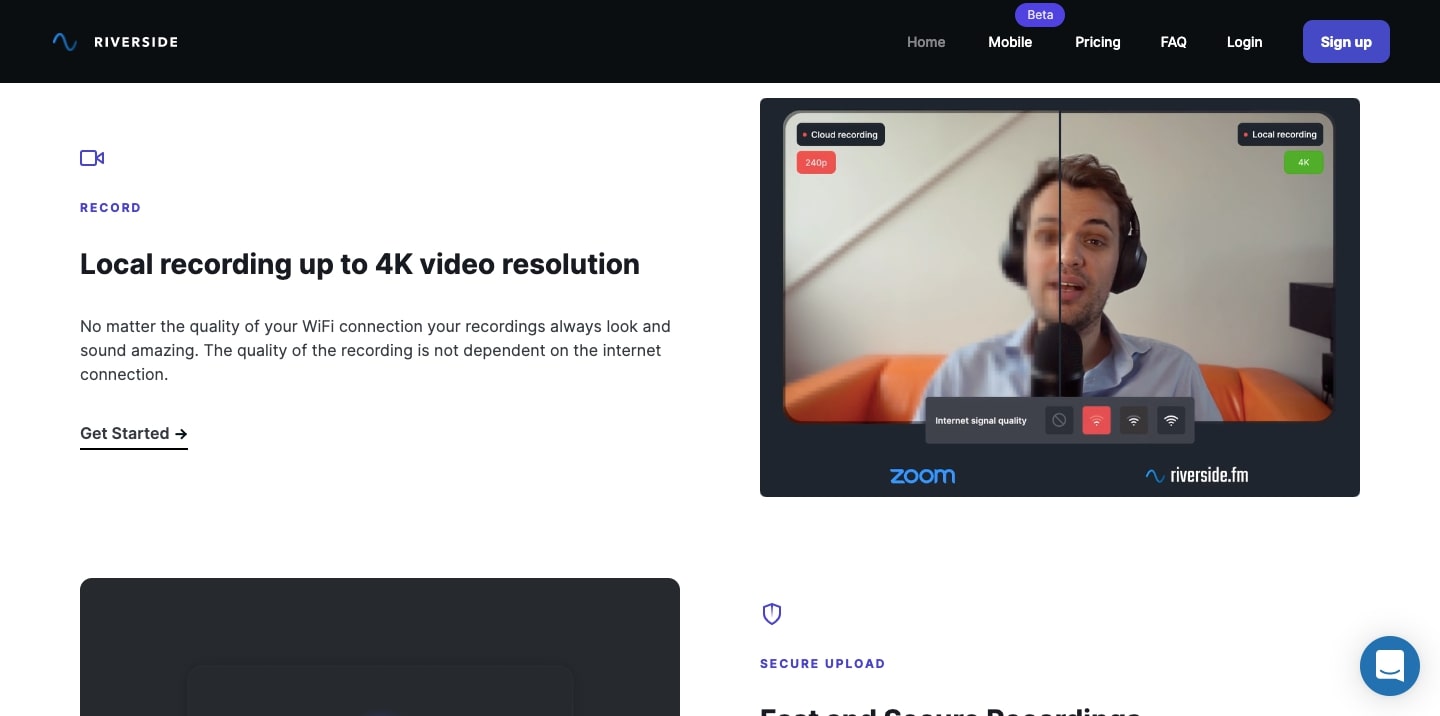
Task: Click the red 240p badge
Action: tap(816, 162)
